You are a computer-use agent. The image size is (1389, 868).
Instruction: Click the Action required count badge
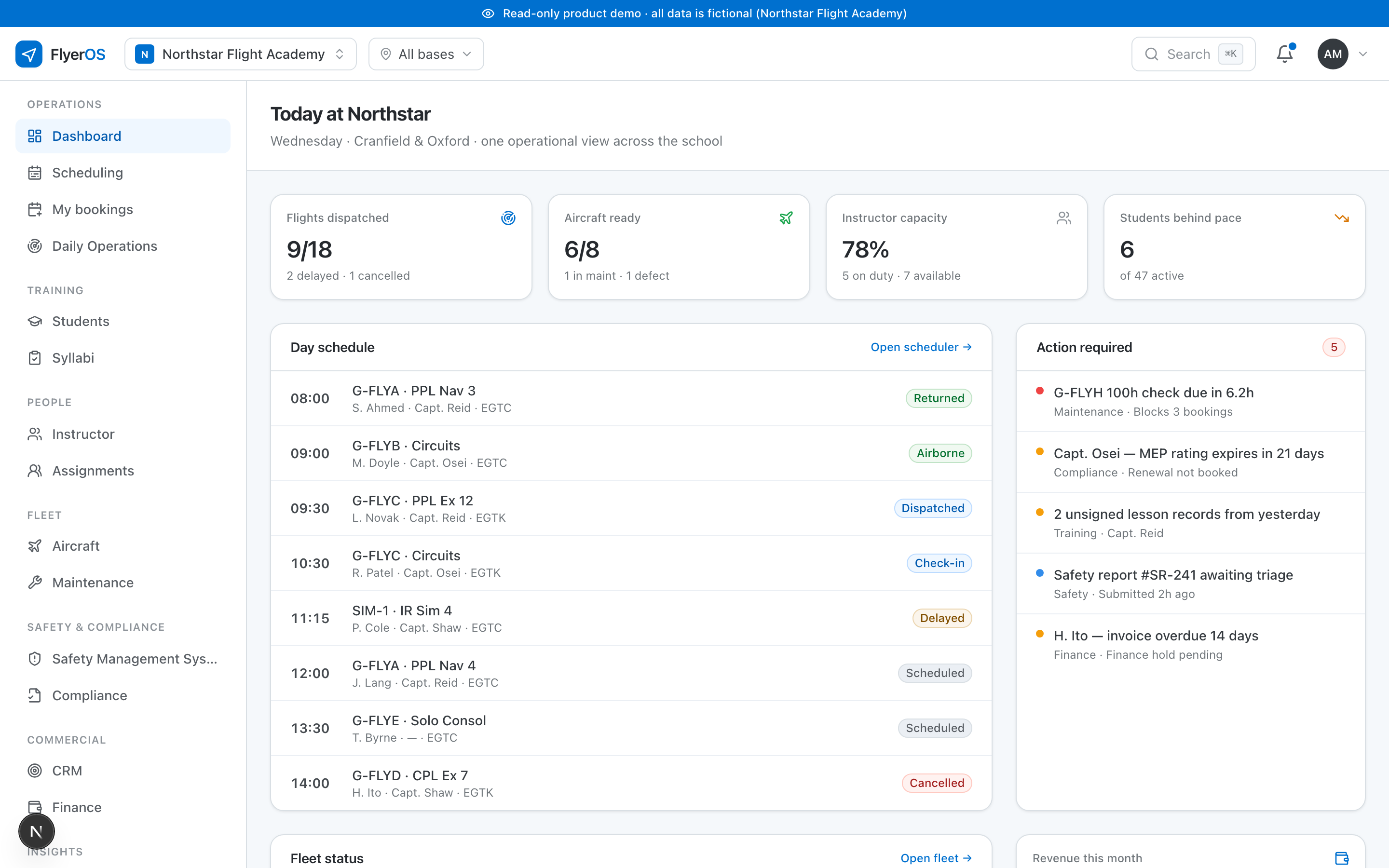pos(1334,347)
